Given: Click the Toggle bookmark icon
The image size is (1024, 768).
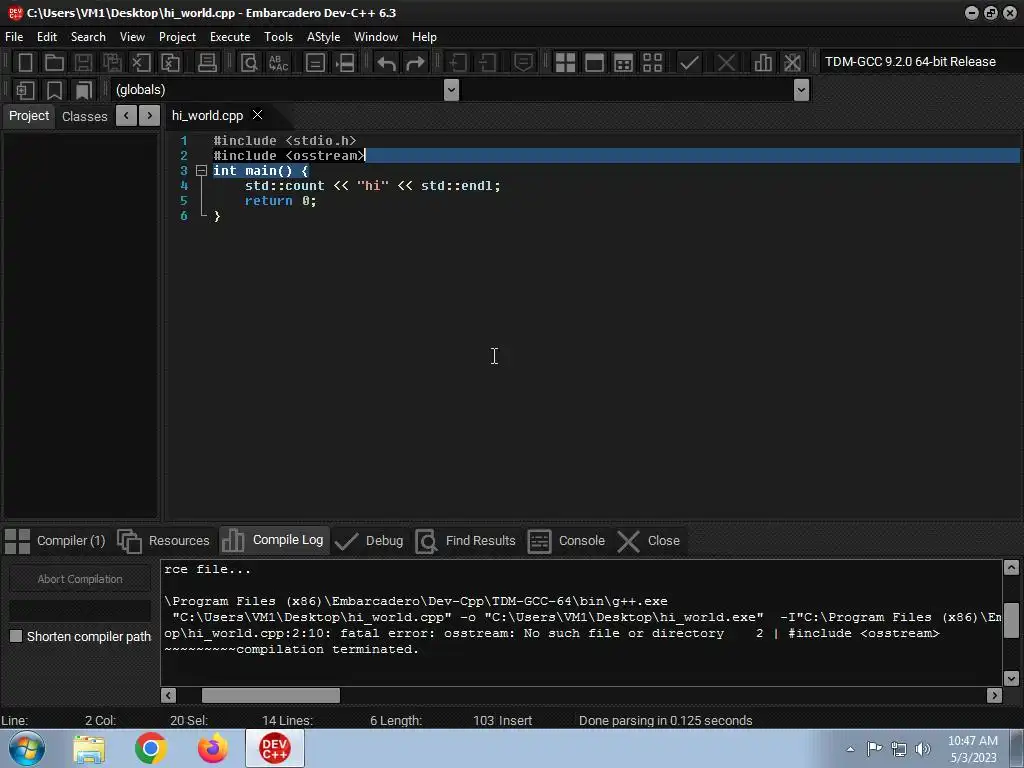Looking at the screenshot, I should (x=54, y=90).
